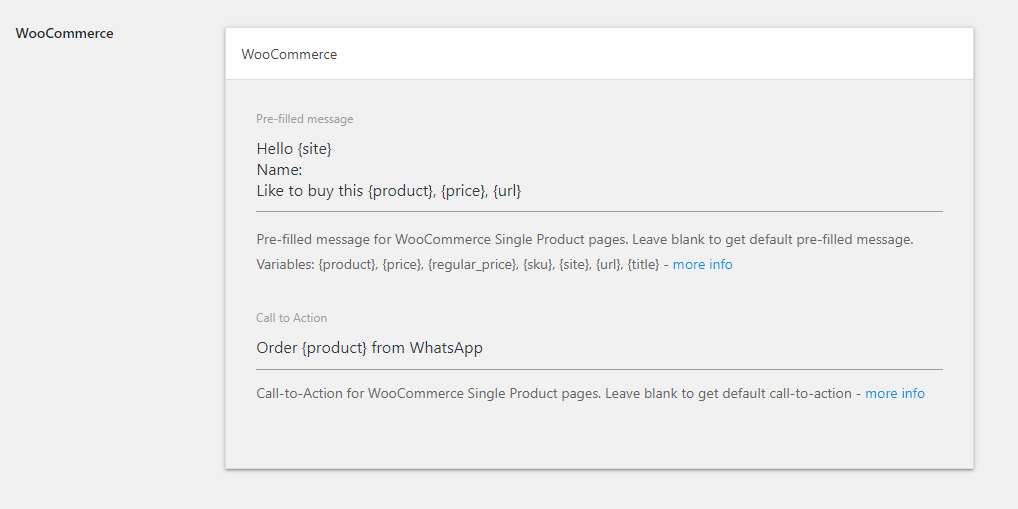1018x509 pixels.
Task: Click the Call to Action input field
Action: point(599,349)
